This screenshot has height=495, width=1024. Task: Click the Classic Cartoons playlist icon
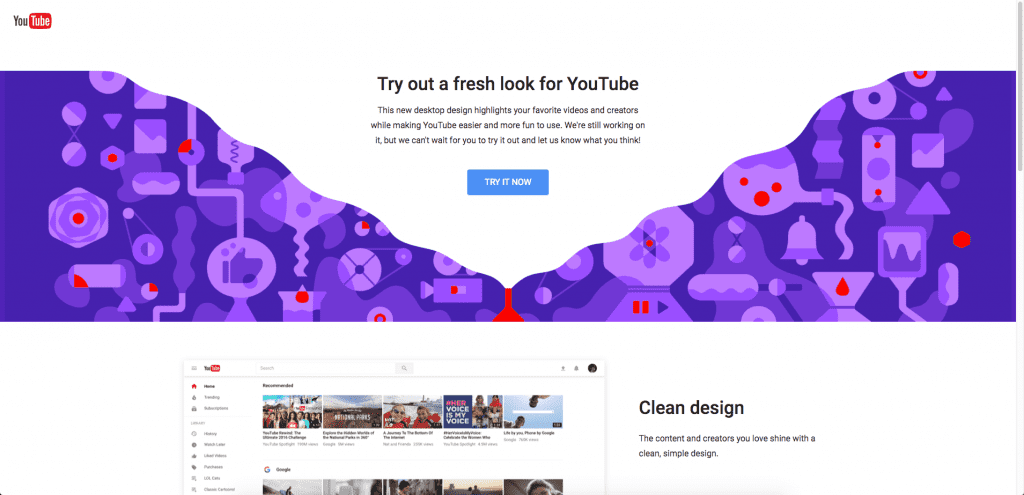click(194, 489)
